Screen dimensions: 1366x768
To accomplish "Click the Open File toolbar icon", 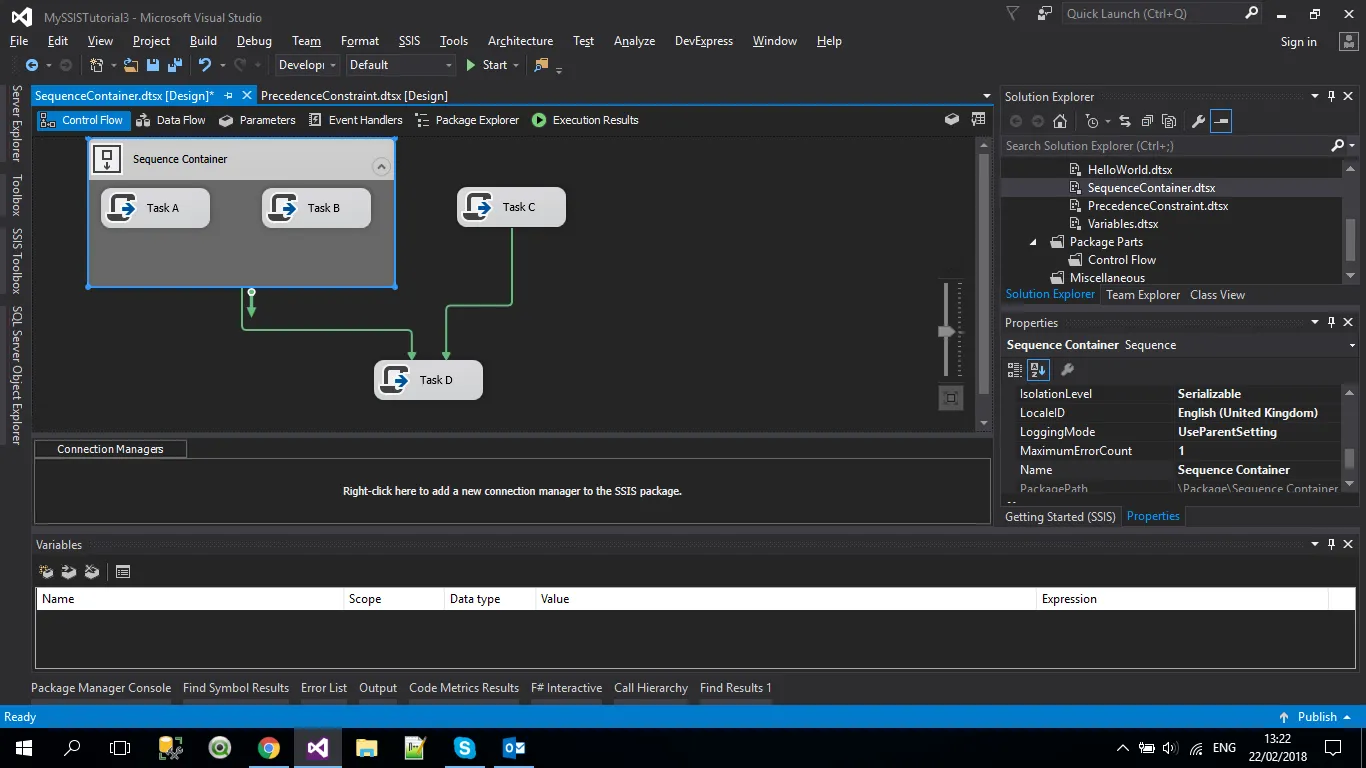I will (x=131, y=65).
